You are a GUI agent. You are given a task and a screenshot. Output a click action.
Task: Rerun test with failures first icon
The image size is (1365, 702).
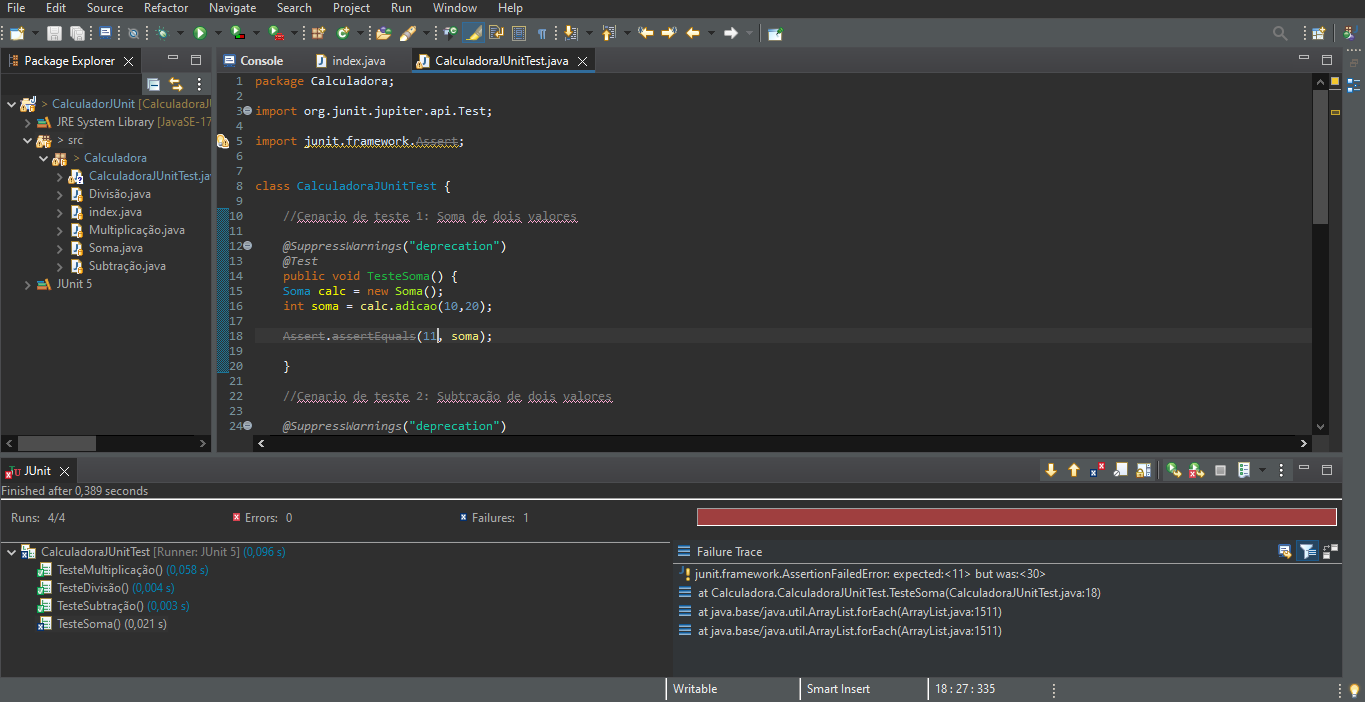(1196, 470)
